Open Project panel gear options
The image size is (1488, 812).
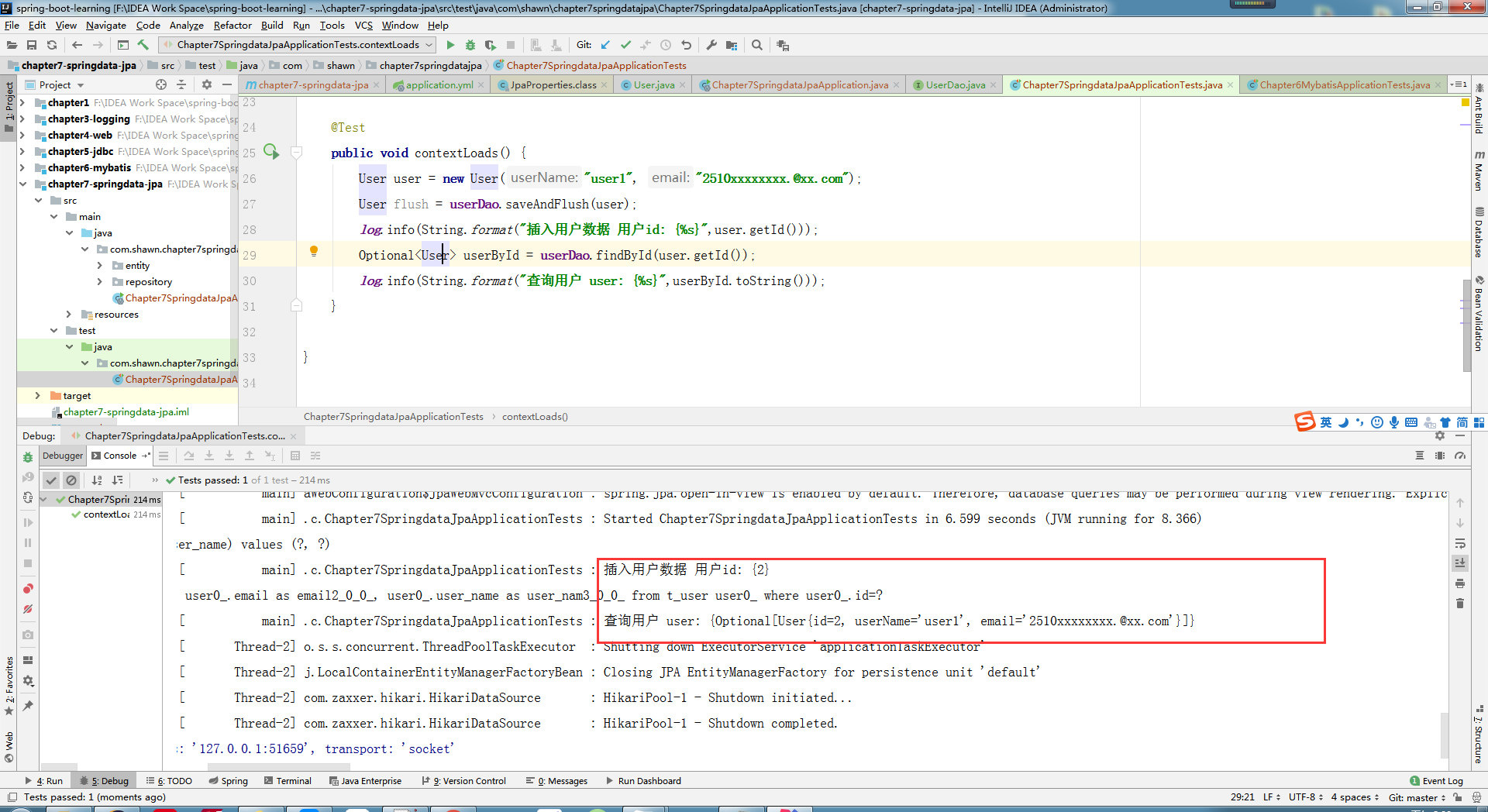[x=207, y=84]
